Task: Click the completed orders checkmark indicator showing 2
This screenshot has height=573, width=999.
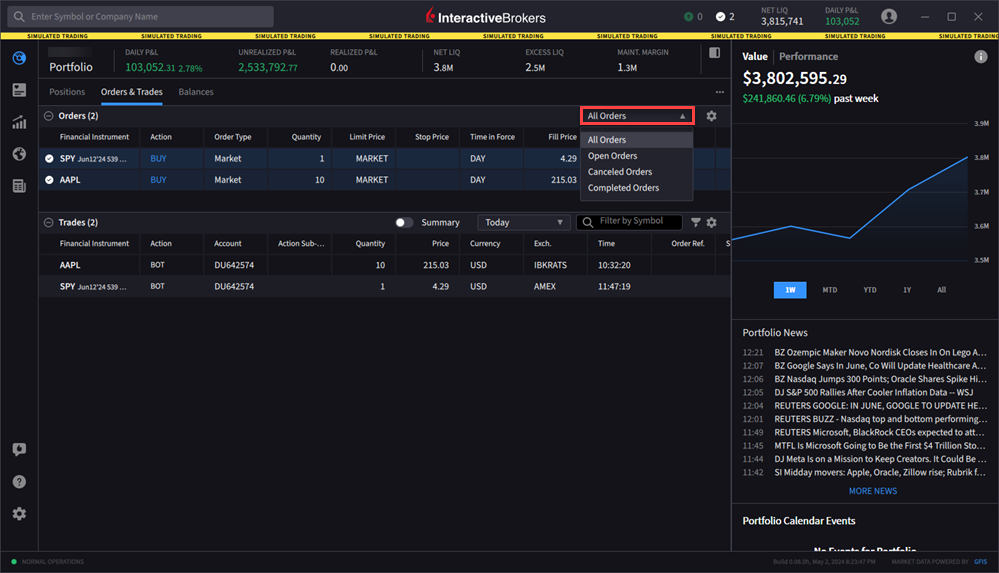Action: 725,17
